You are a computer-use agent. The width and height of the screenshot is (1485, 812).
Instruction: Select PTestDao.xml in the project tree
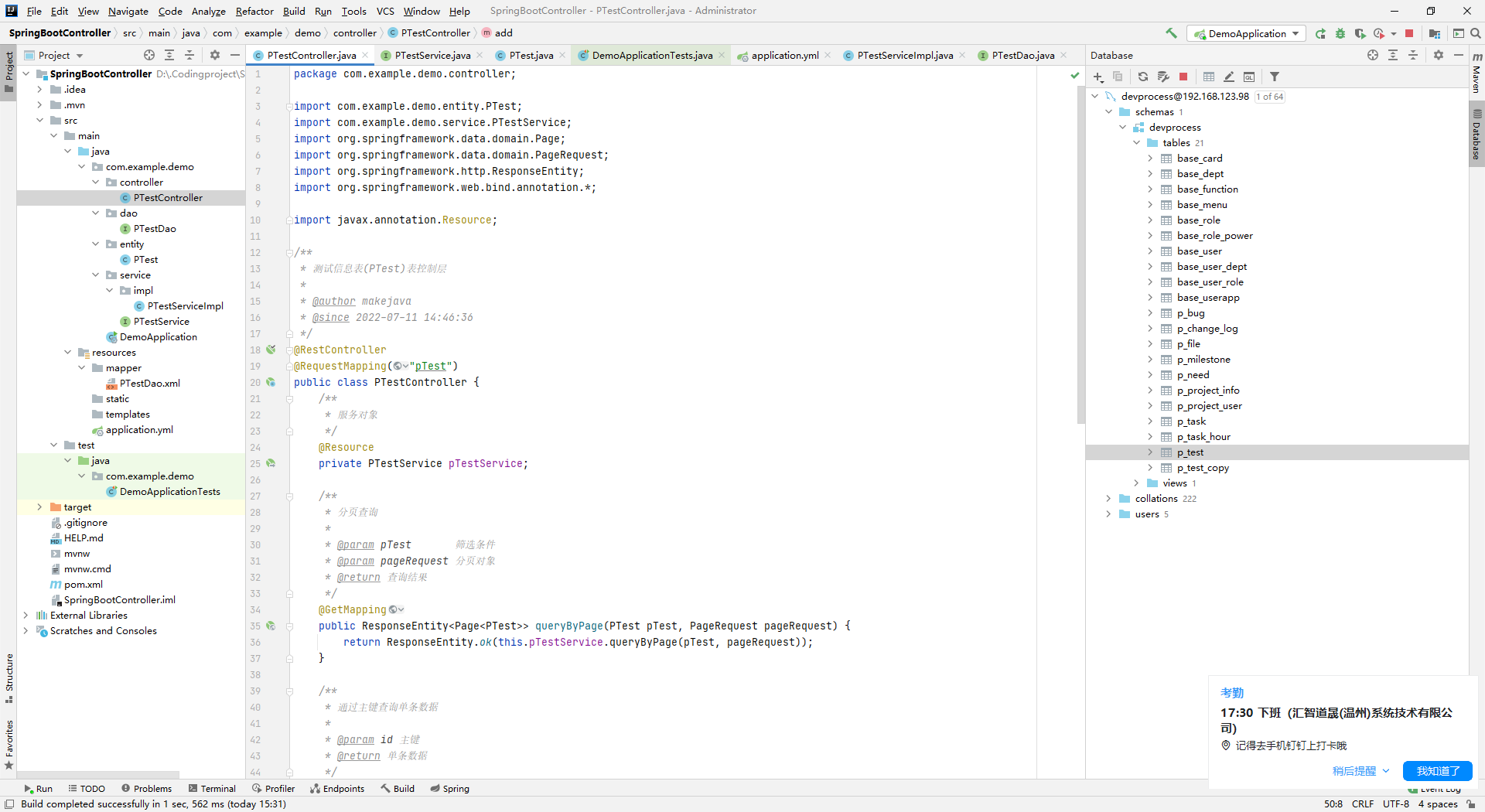pyautogui.click(x=150, y=383)
